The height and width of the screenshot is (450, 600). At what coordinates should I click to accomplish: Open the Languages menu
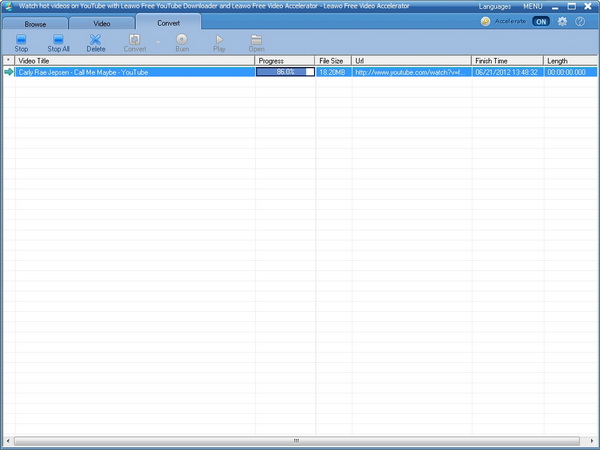[x=495, y=7]
